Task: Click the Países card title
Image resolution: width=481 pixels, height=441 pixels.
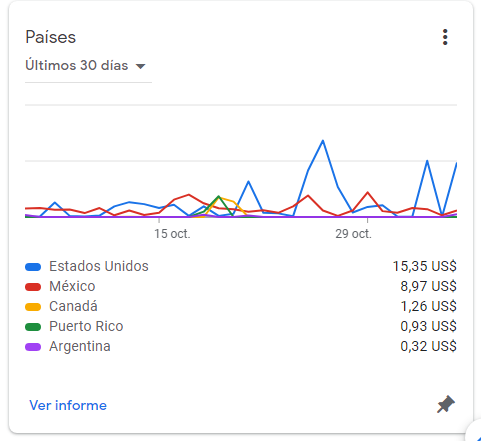Action: point(51,37)
